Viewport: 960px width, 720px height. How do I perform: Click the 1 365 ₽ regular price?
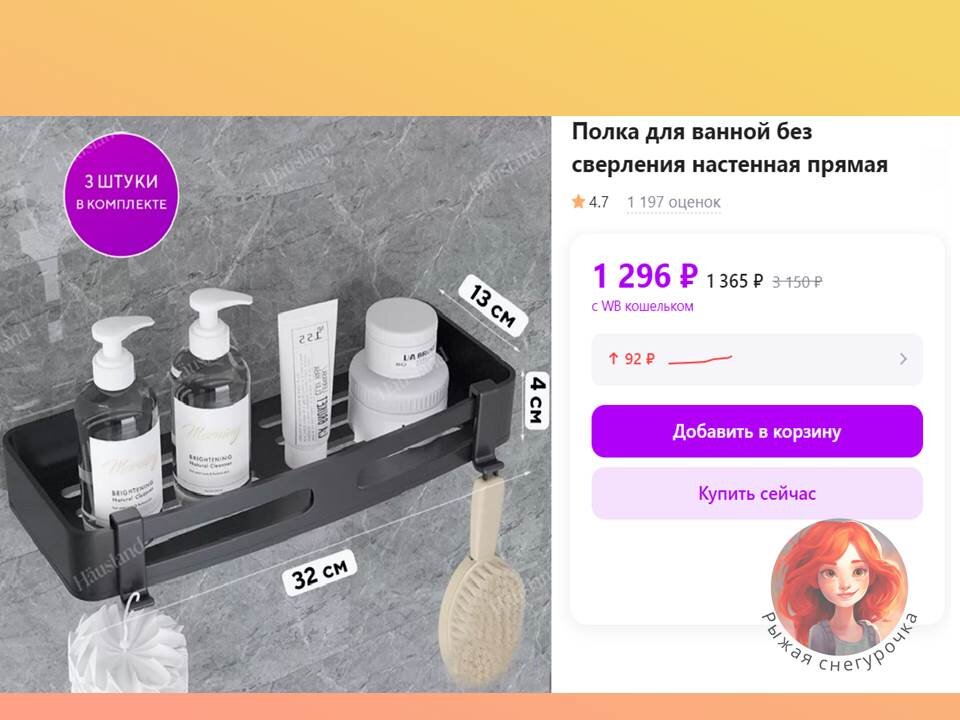(x=735, y=282)
